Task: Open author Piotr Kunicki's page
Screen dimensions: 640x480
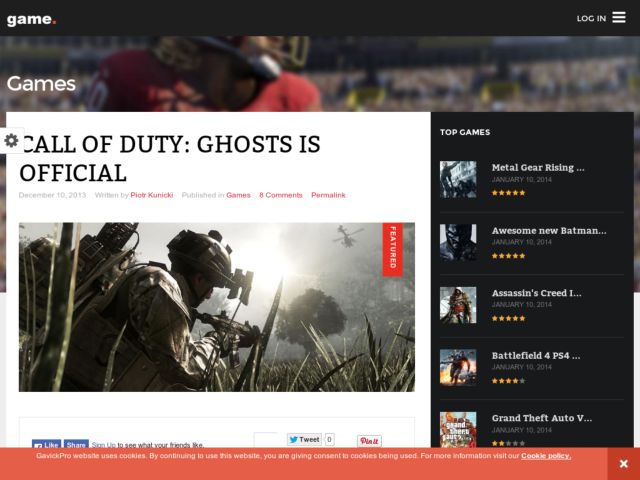Action: (x=151, y=195)
